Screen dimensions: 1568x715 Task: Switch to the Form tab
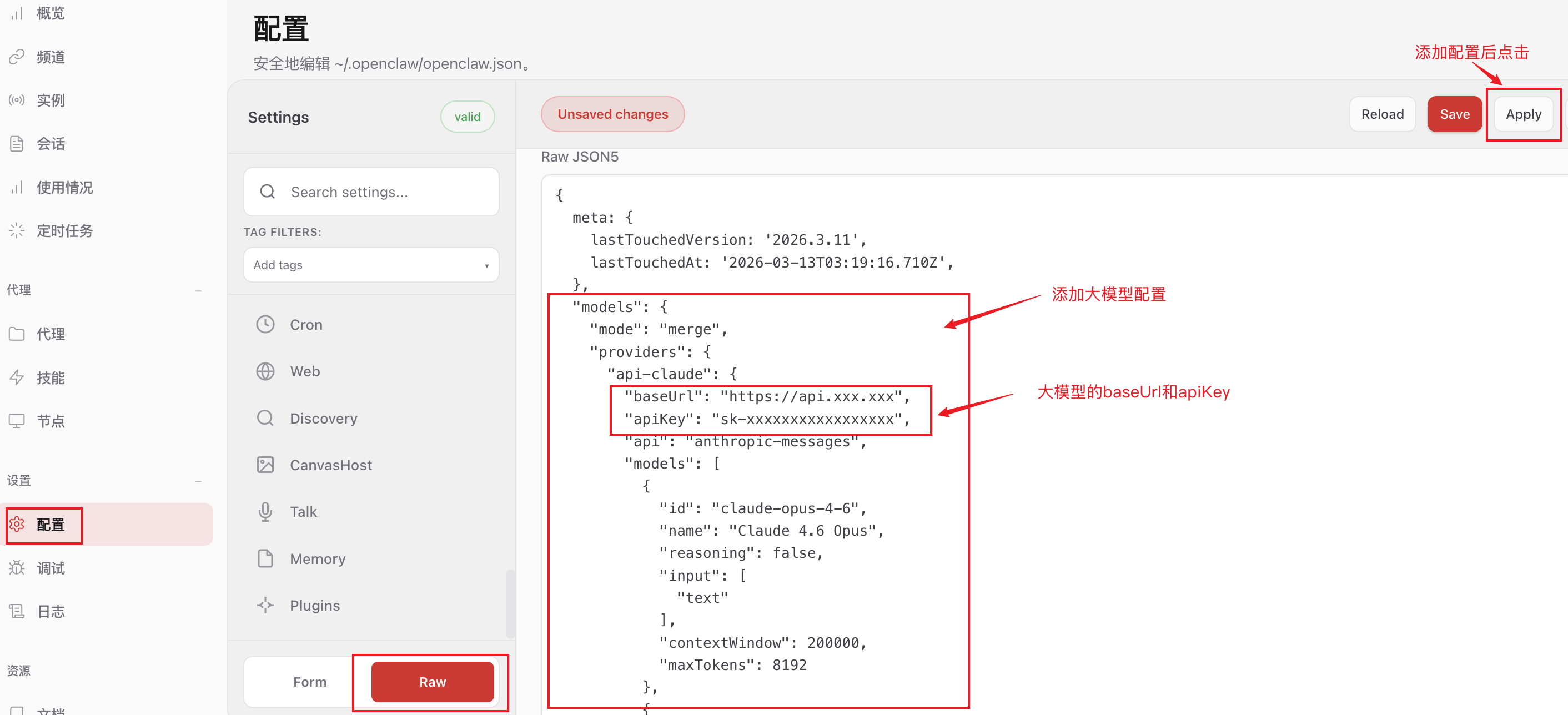click(x=310, y=682)
